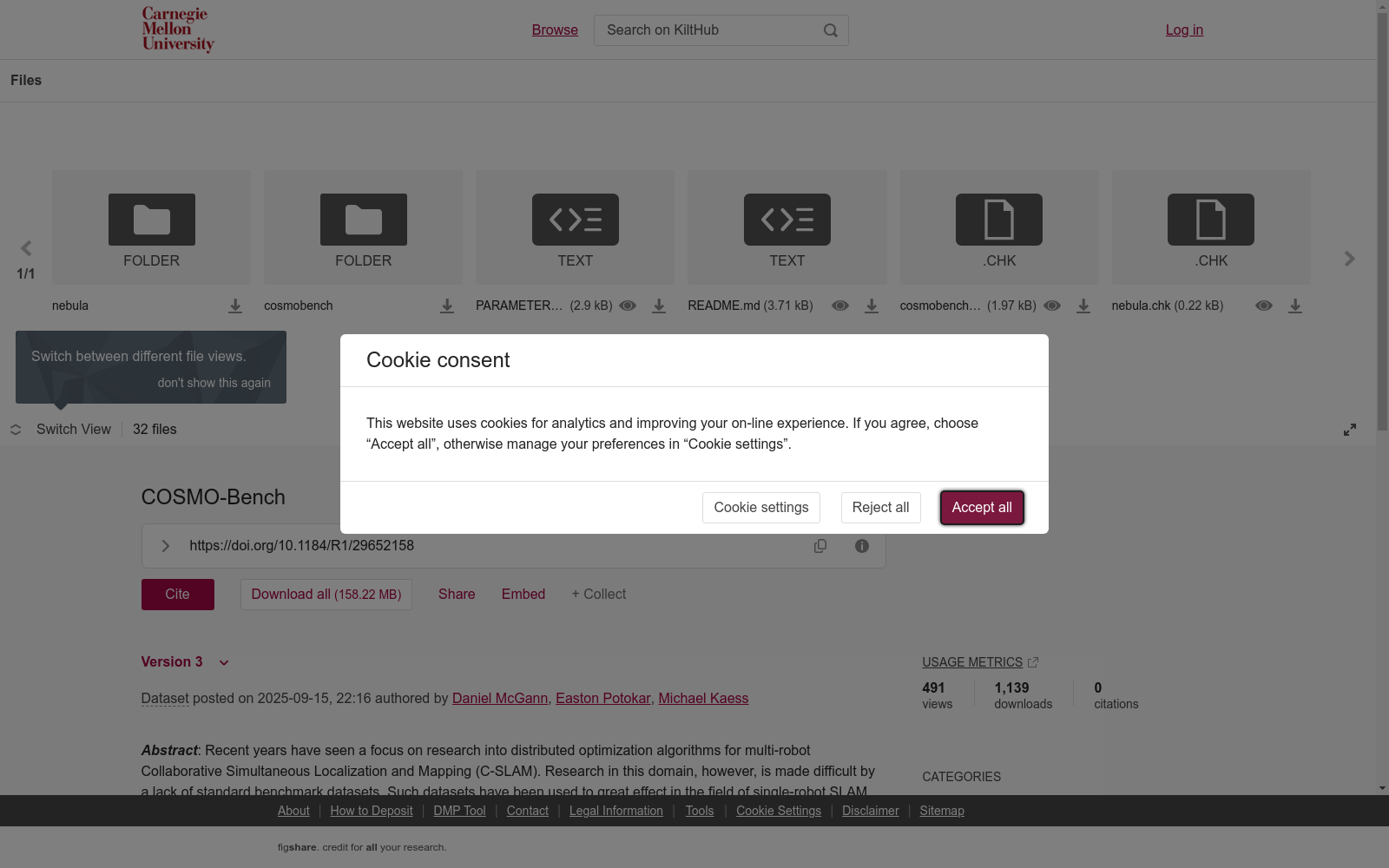Click the 32 files count

coord(155,430)
